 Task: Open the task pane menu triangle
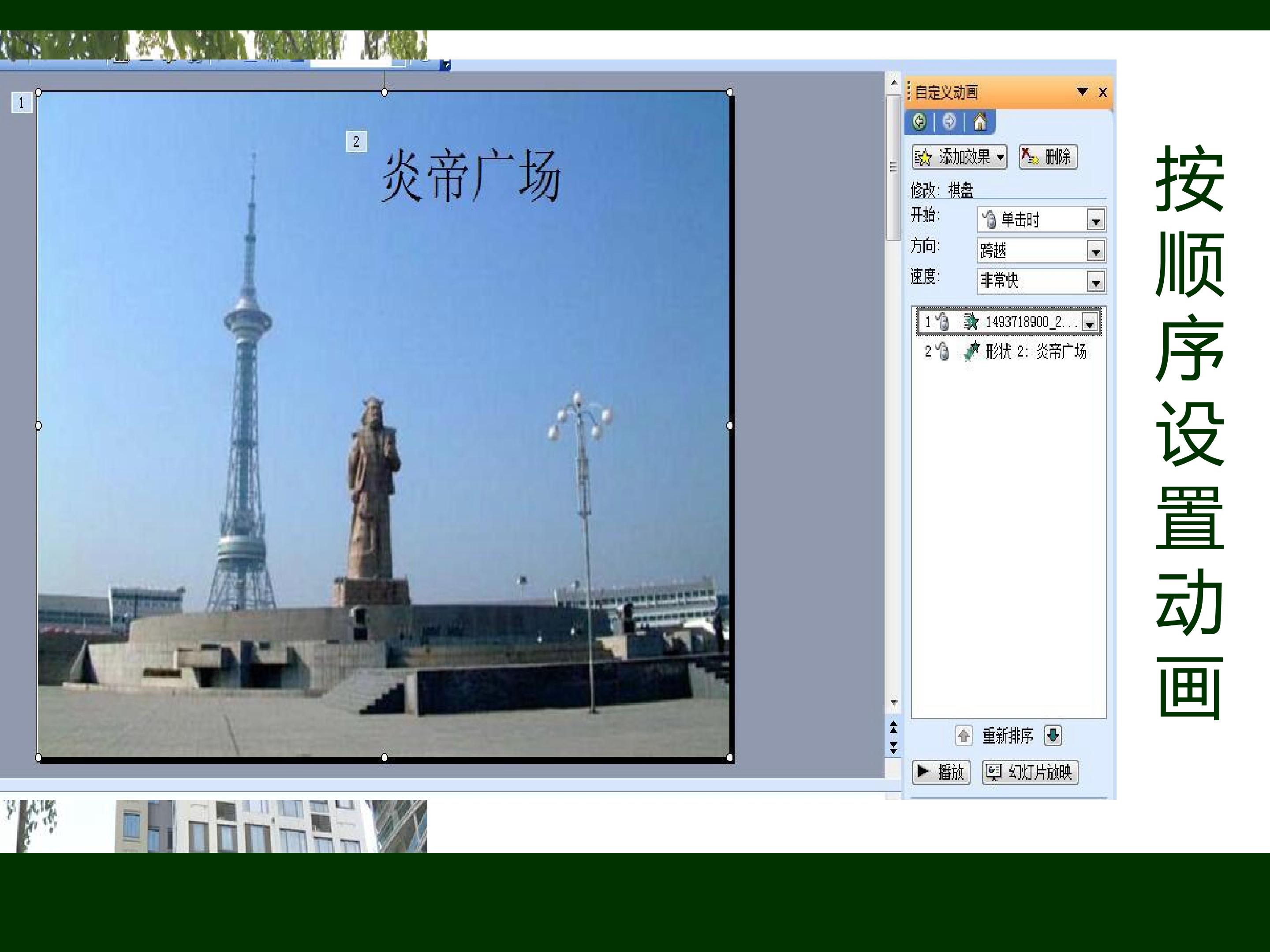[x=1082, y=91]
